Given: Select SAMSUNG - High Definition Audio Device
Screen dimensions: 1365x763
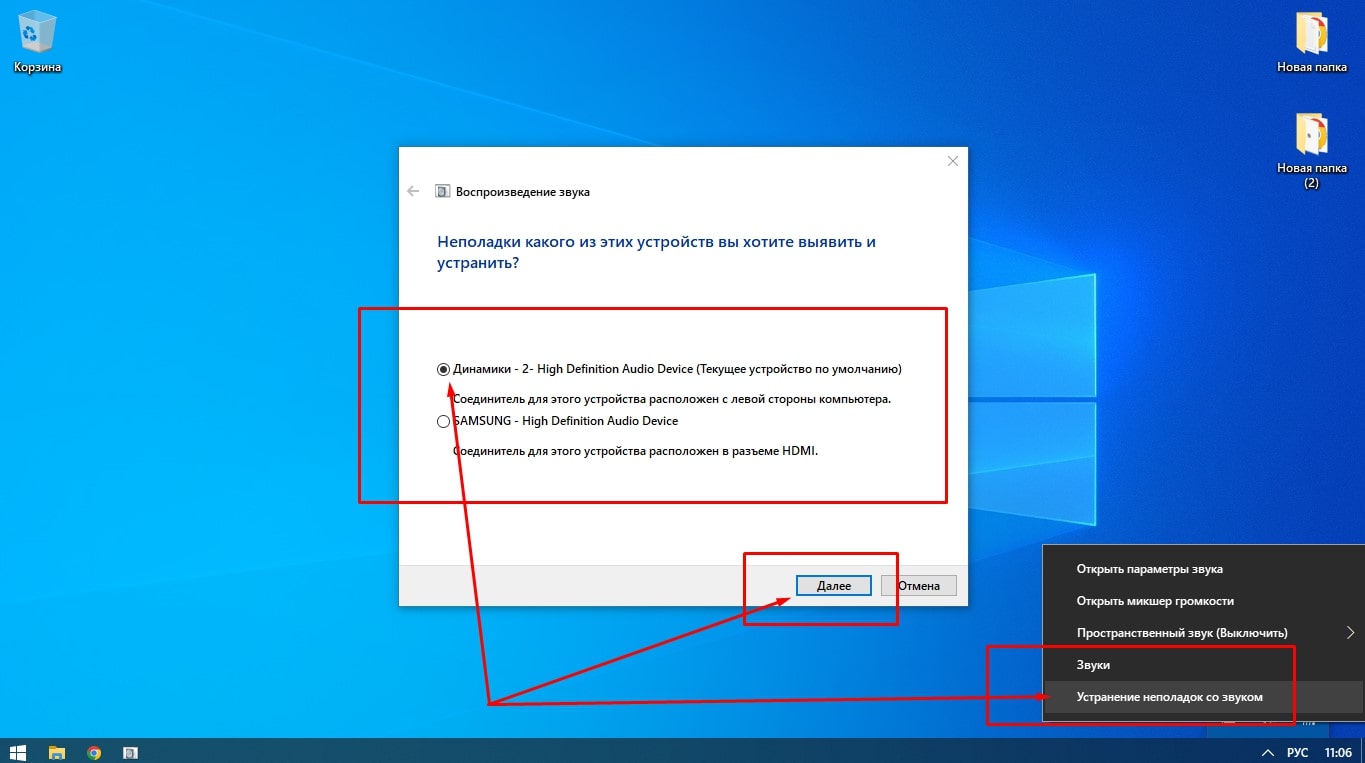Looking at the screenshot, I should 558,421.
